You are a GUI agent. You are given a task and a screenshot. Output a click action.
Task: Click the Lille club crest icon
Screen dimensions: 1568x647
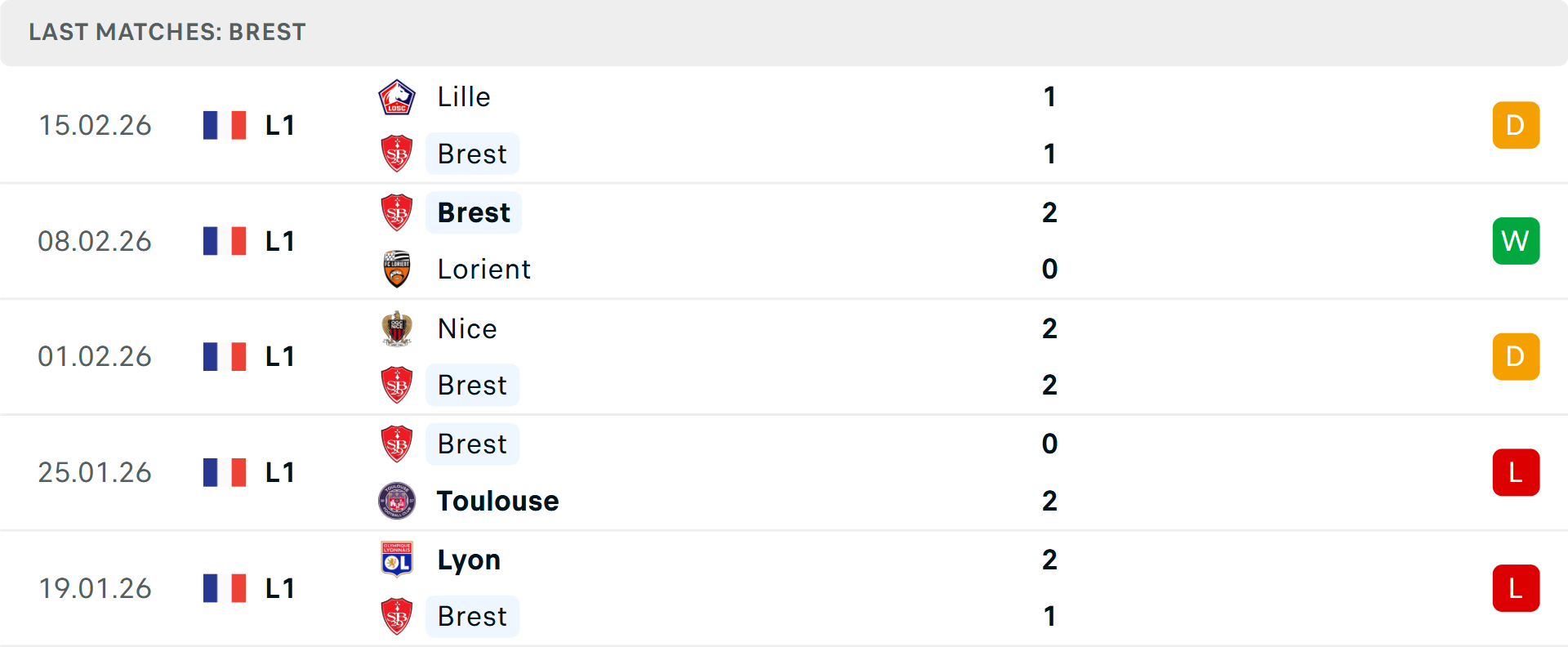397,97
